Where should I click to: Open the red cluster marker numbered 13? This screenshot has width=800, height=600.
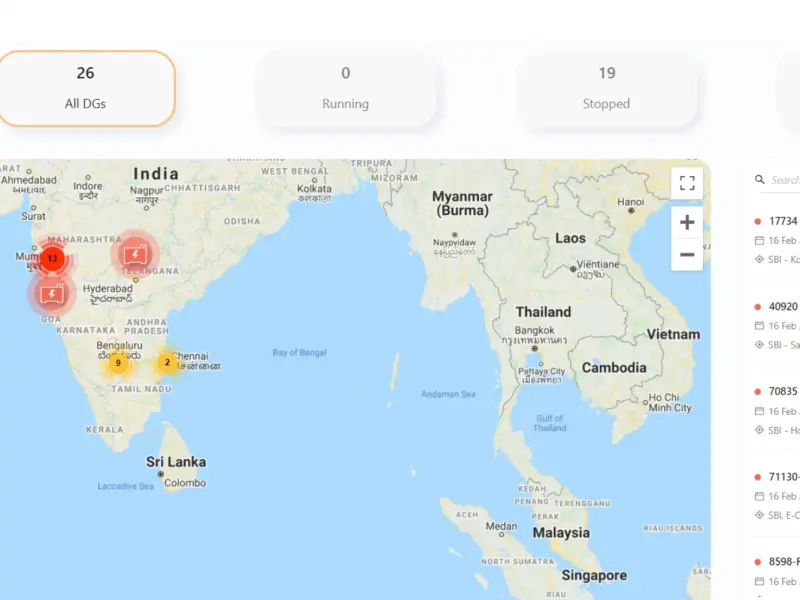tap(53, 258)
